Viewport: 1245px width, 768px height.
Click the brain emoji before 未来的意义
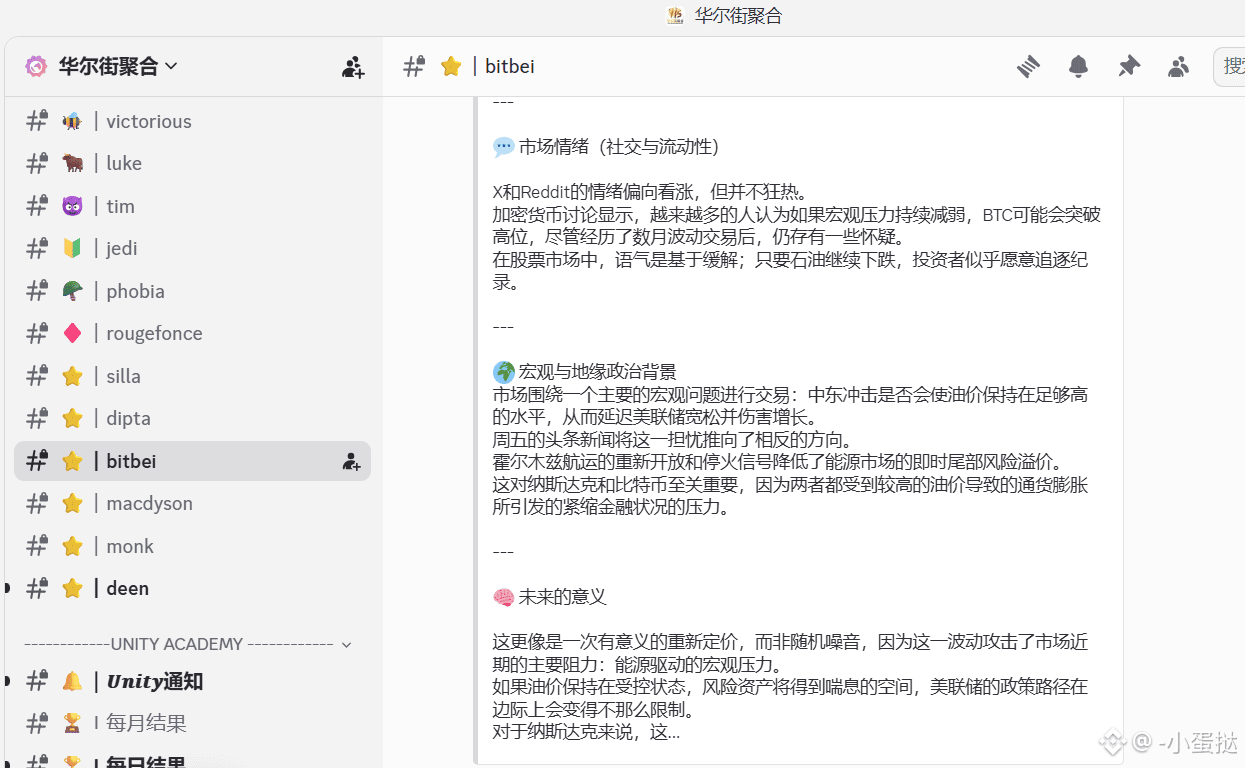pos(504,597)
